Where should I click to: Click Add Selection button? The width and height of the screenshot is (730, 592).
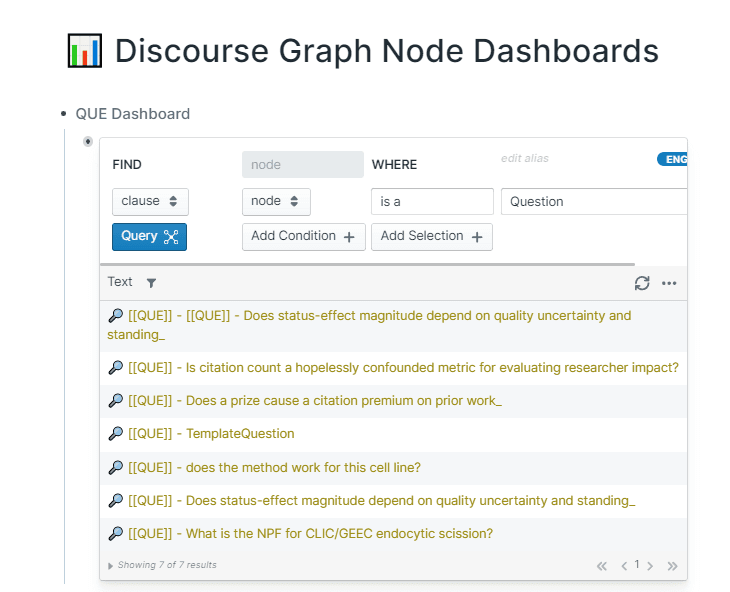coord(432,237)
